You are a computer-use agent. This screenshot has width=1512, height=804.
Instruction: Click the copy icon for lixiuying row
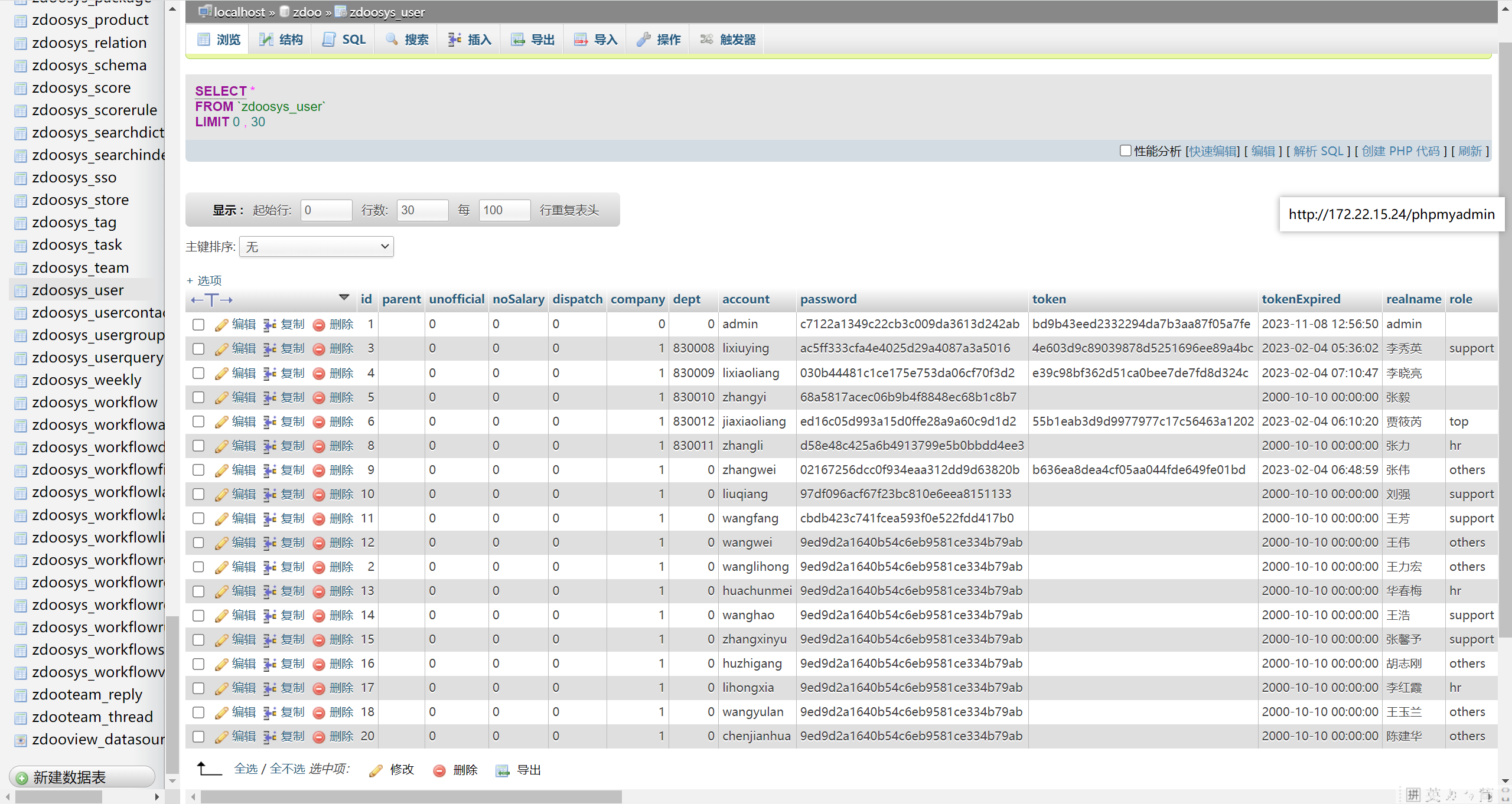270,349
